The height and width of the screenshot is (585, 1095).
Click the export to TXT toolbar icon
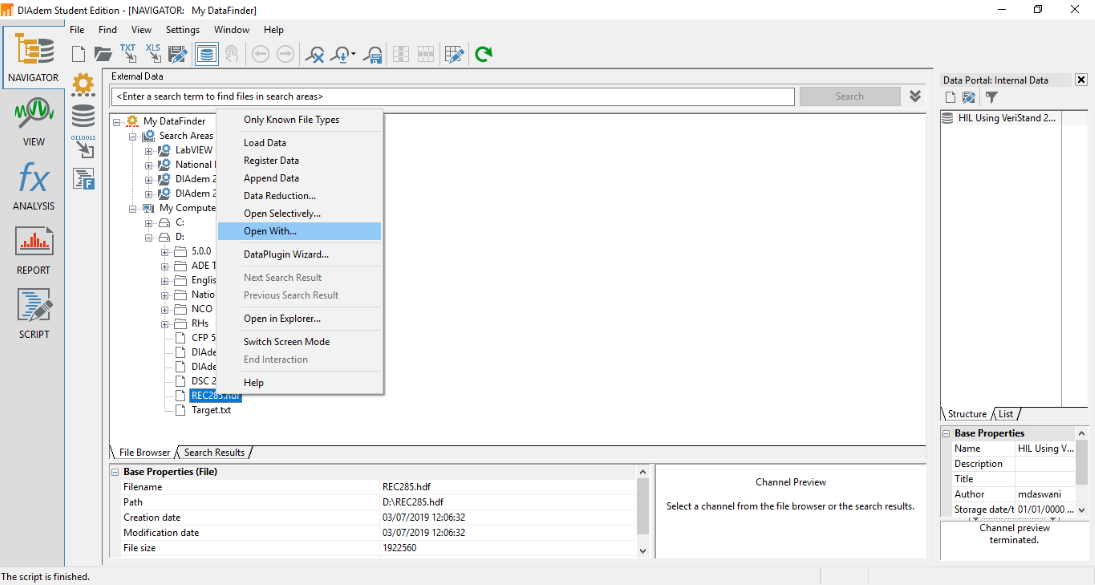point(128,54)
